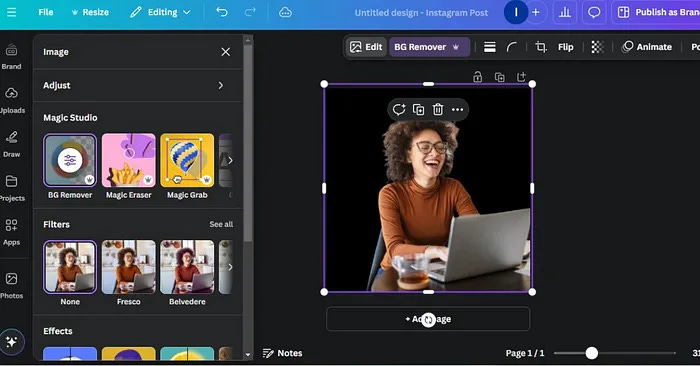
Task: Open the File menu
Action: 46,12
